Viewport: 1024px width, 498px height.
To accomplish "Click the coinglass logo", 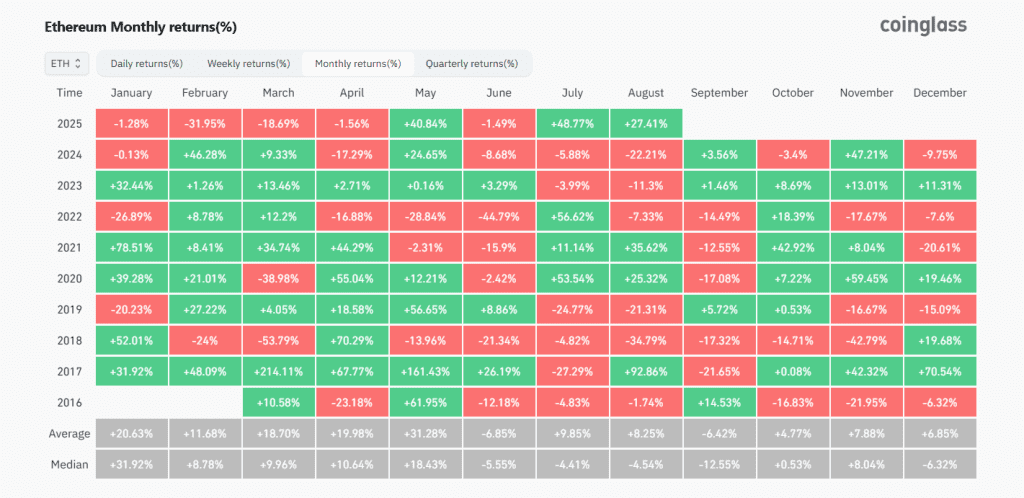I will (923, 25).
